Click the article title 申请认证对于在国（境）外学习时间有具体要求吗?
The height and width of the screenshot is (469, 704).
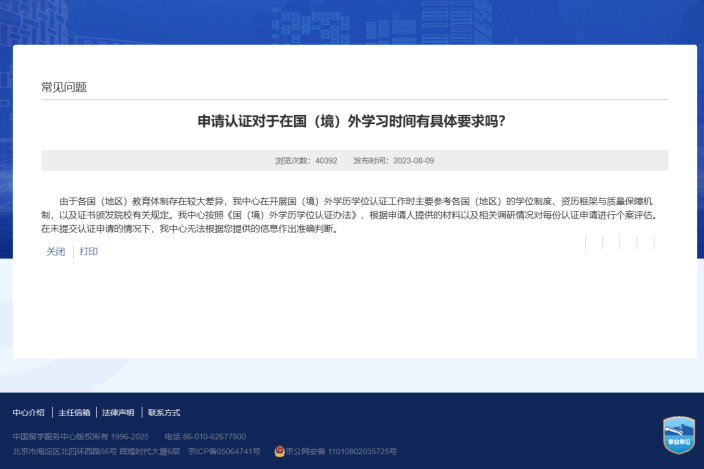click(352, 121)
